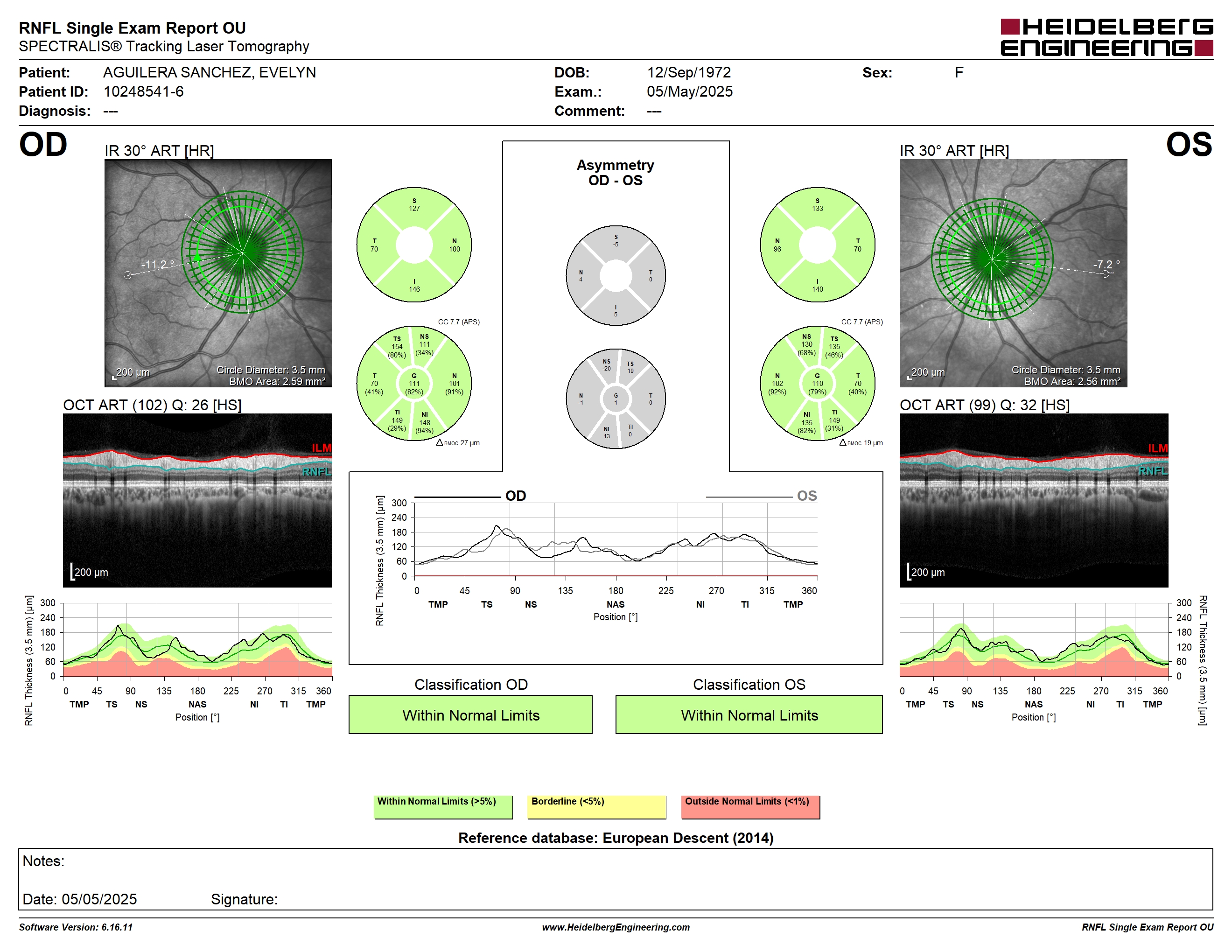
Task: Click the OCT ART (102) Q: 26 [HS] title
Action: pyautogui.click(x=152, y=405)
